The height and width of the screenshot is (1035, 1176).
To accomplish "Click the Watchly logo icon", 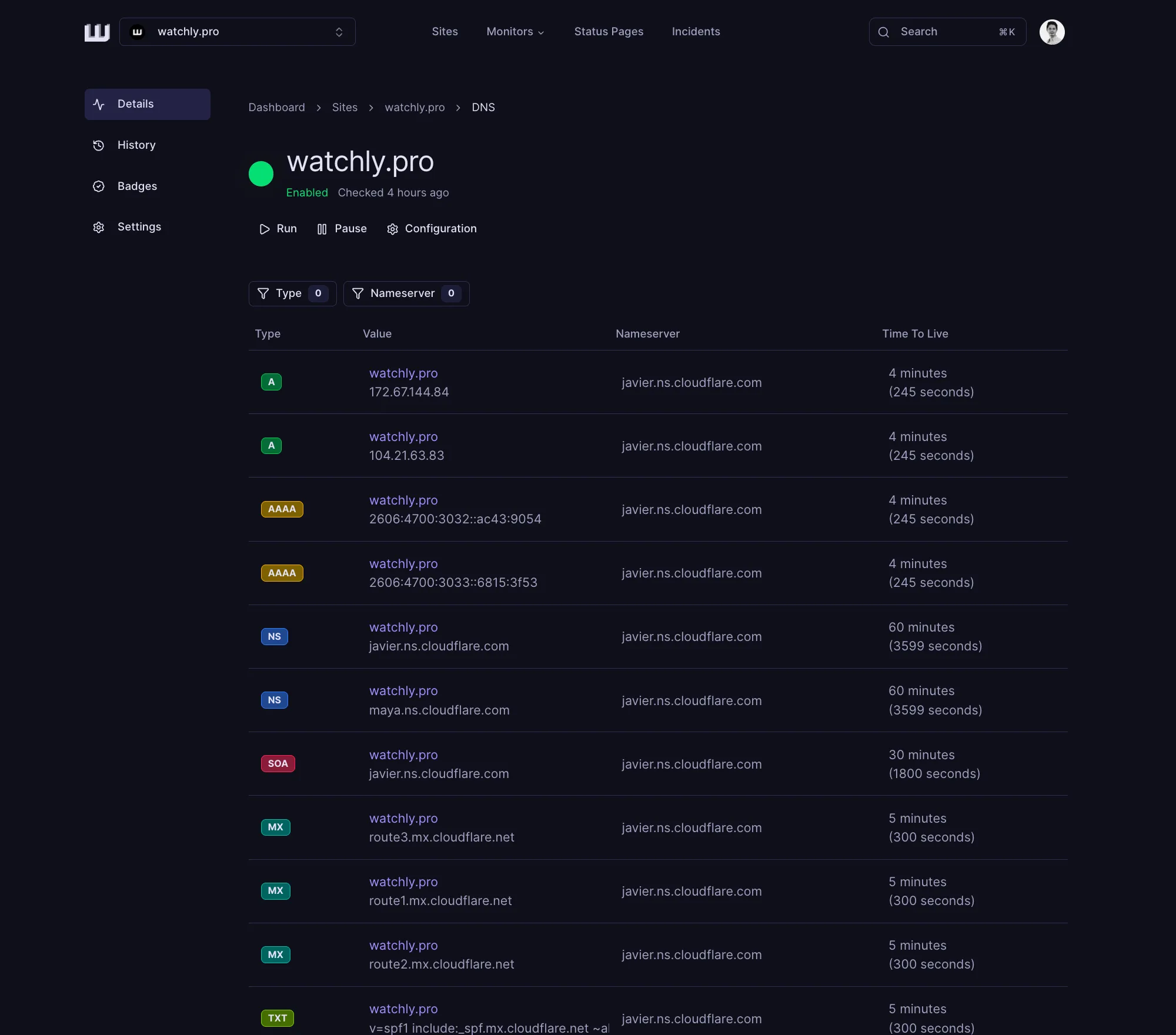I will tap(97, 32).
